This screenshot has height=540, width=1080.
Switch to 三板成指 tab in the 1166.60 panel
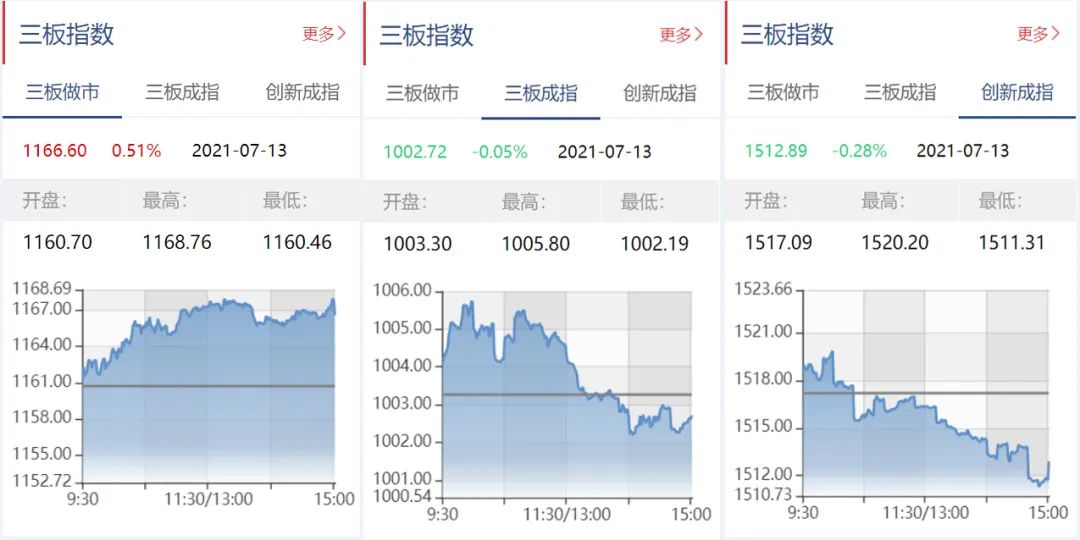point(182,92)
